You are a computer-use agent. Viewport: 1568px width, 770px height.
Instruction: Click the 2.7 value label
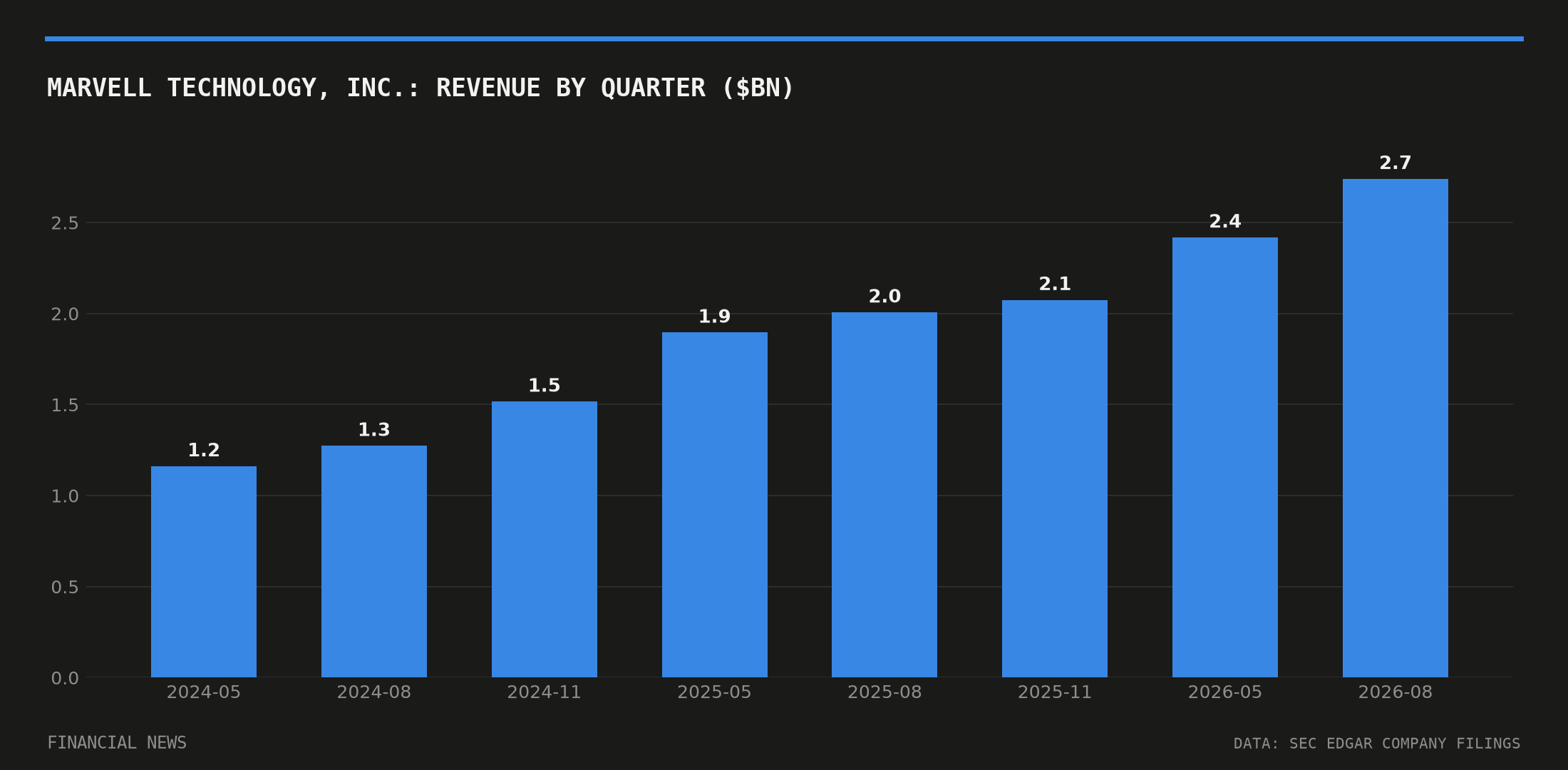[x=1396, y=163]
